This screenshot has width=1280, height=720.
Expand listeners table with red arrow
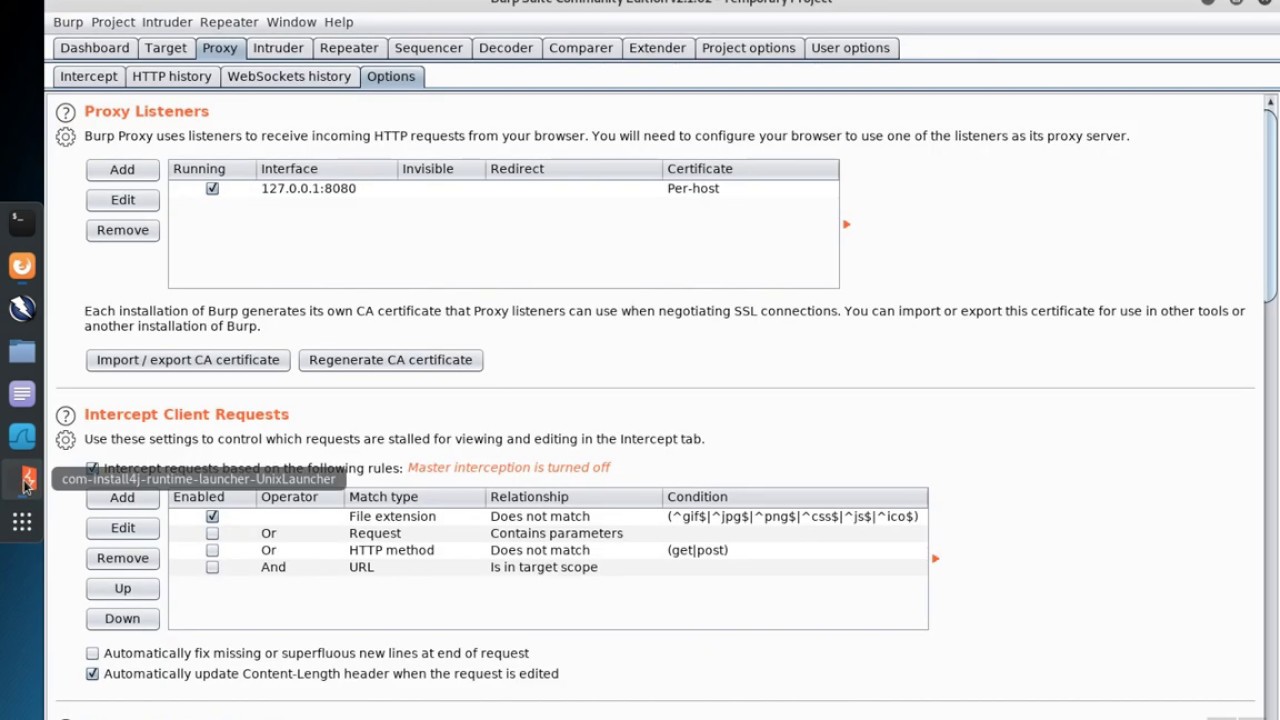pyautogui.click(x=846, y=224)
